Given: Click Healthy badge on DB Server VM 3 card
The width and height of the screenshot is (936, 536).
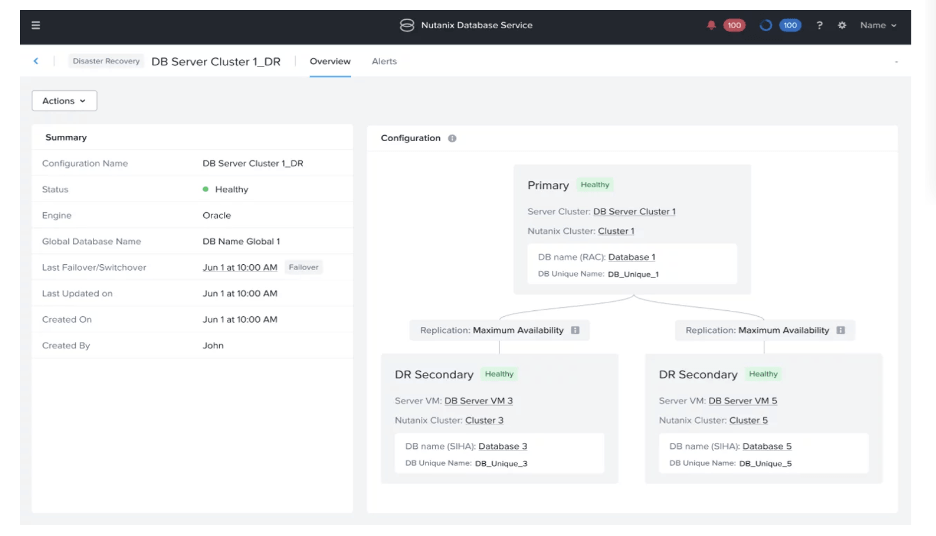Looking at the screenshot, I should [499, 374].
